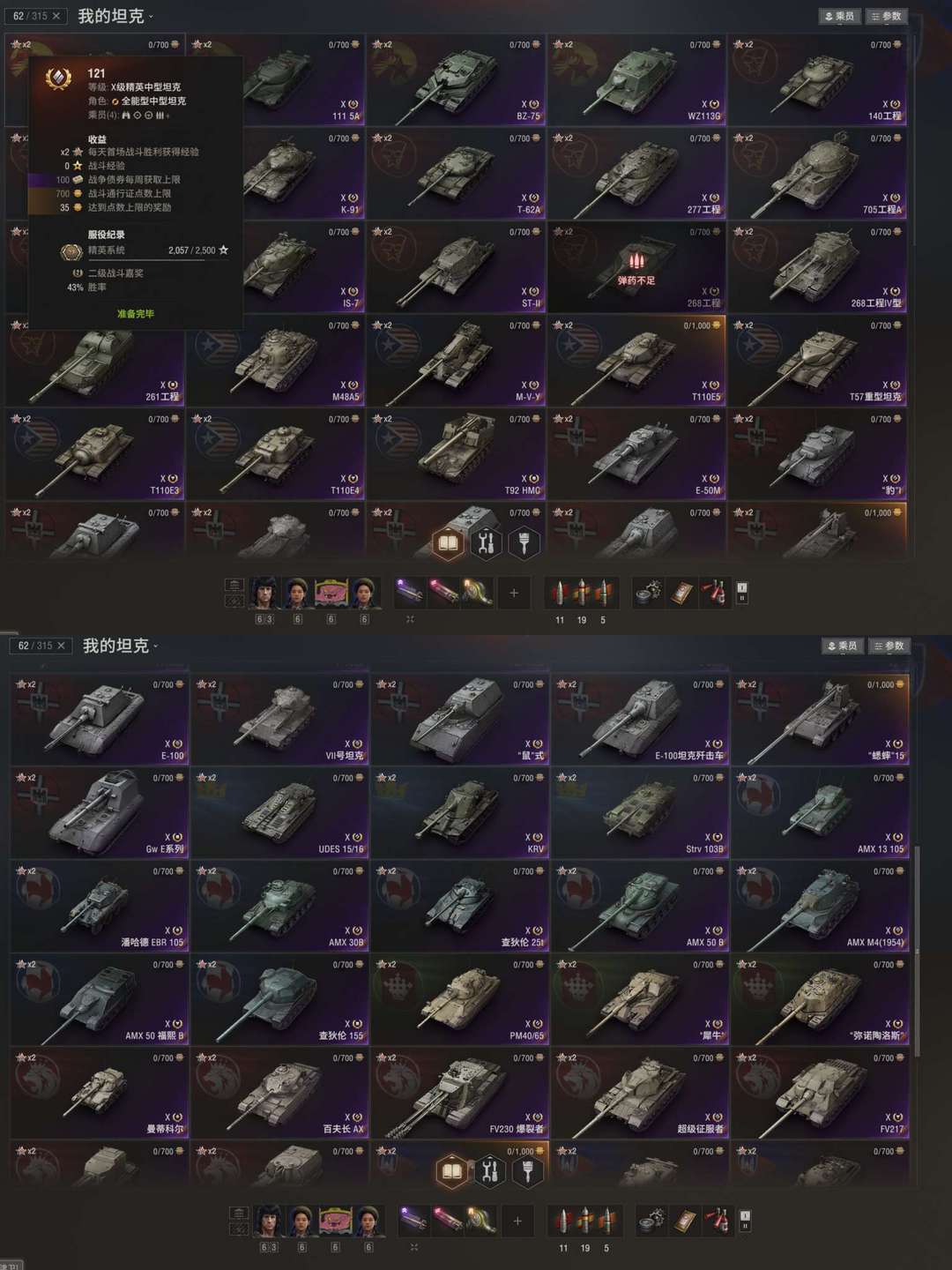Screen dimensions: 952x1270
Task: Click the shell with 19 rounds in the lower ammo bar
Action: click(584, 1221)
